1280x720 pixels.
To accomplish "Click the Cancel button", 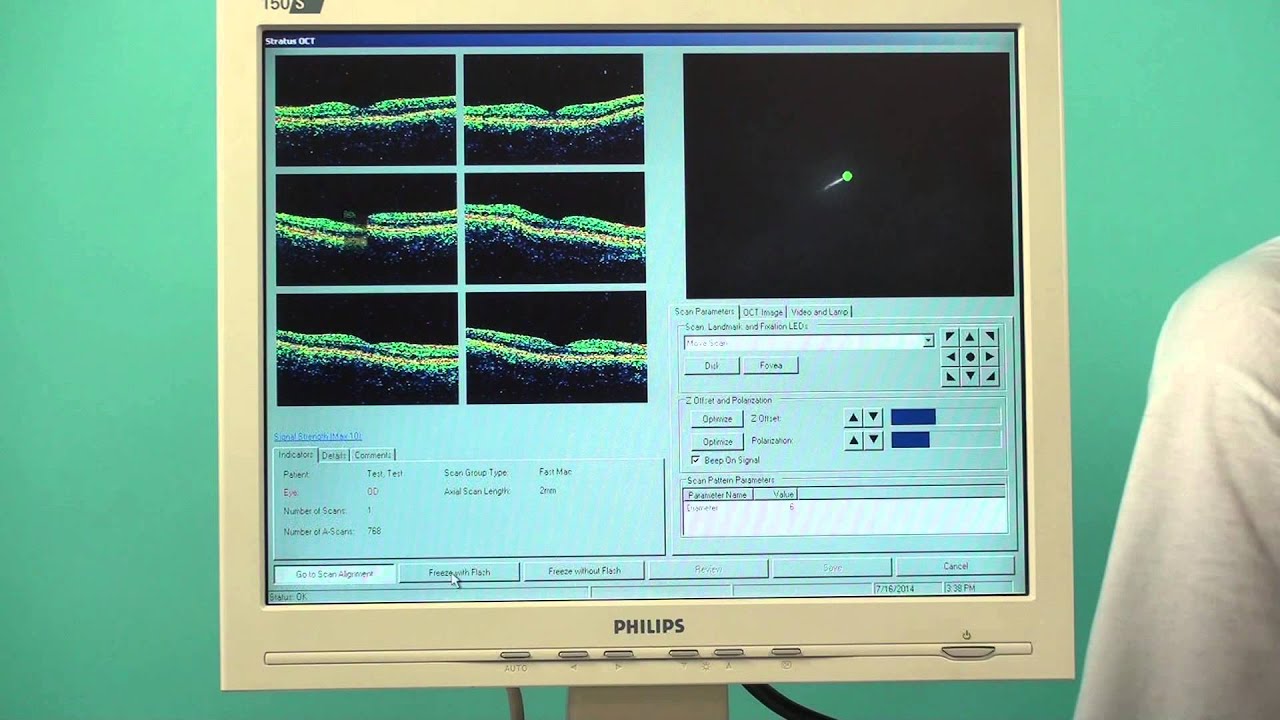I will coord(955,566).
